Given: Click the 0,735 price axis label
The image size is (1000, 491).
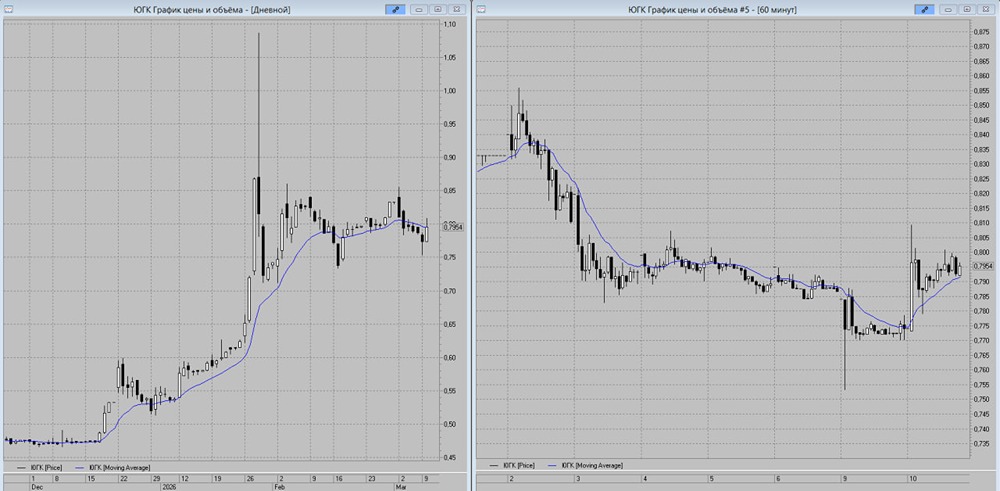Looking at the screenshot, I should click(x=980, y=443).
